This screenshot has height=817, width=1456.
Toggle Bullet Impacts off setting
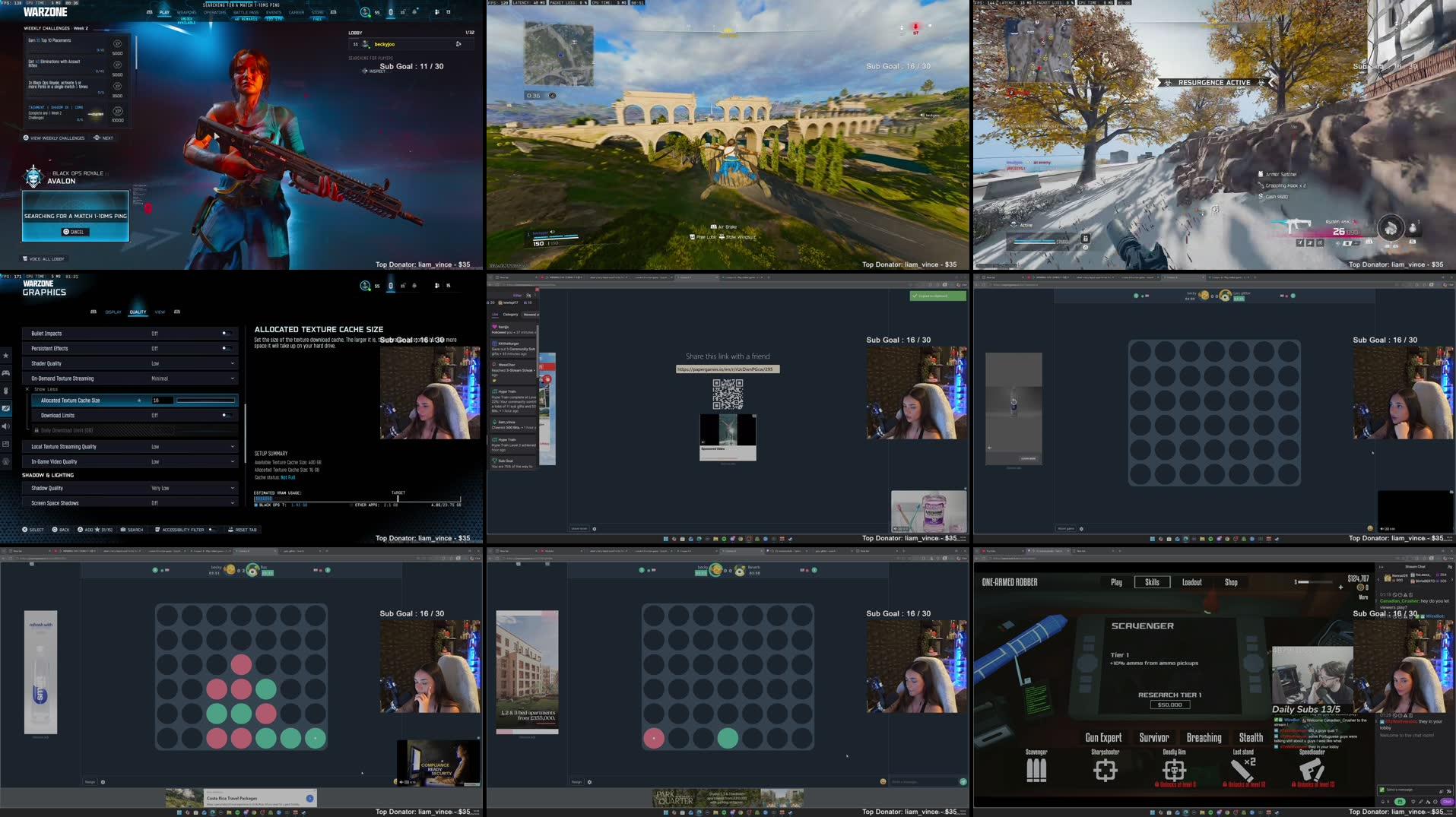coord(225,333)
